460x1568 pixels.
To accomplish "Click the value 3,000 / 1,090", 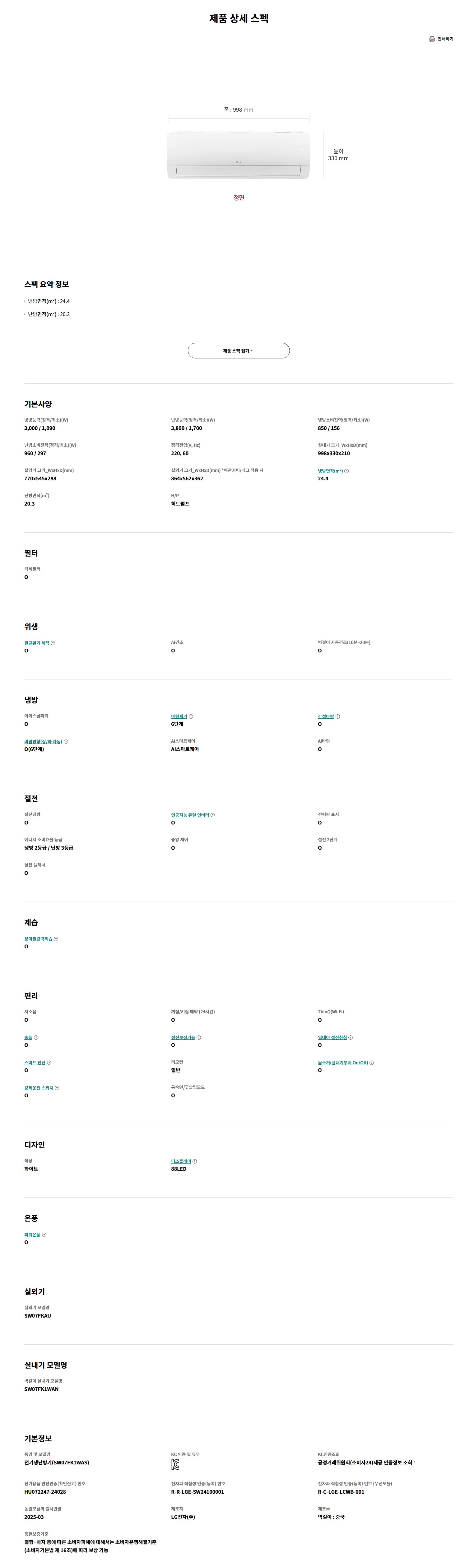I will click(39, 428).
